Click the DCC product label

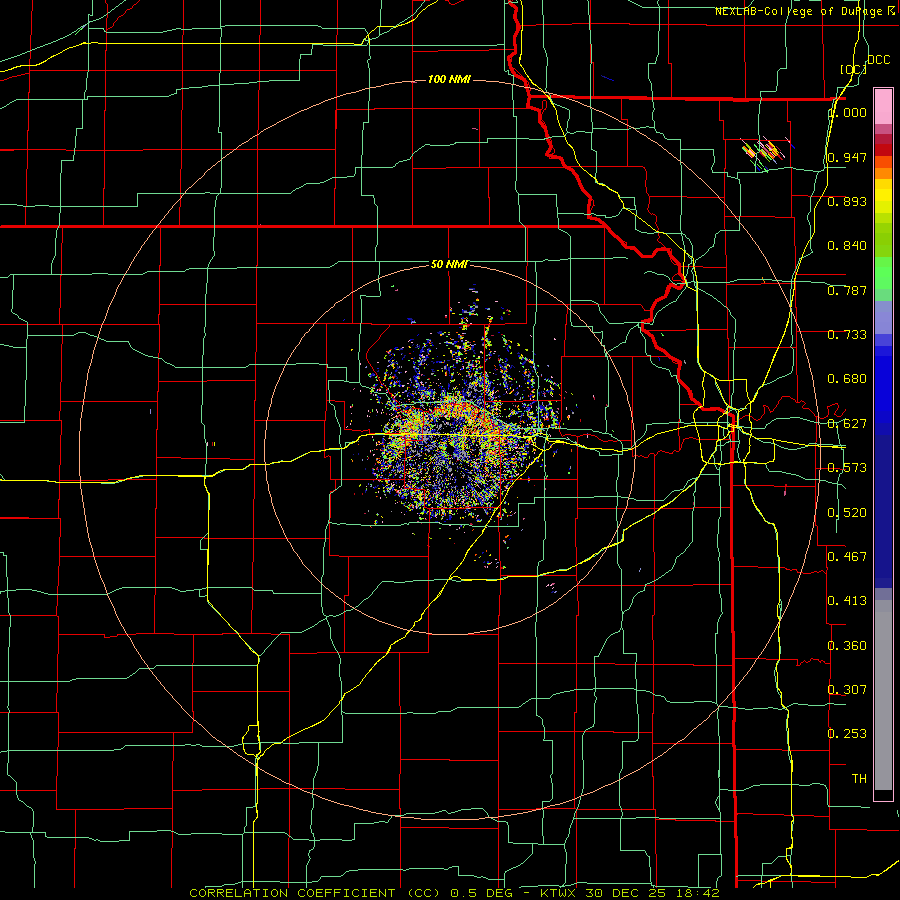coord(878,60)
